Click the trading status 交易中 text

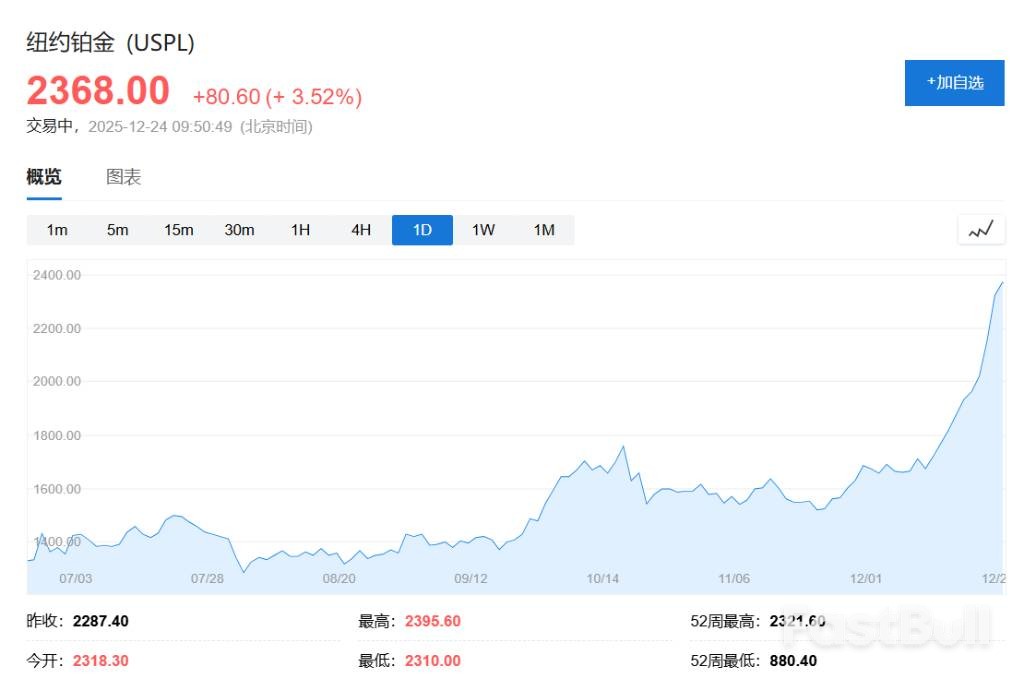[50, 128]
